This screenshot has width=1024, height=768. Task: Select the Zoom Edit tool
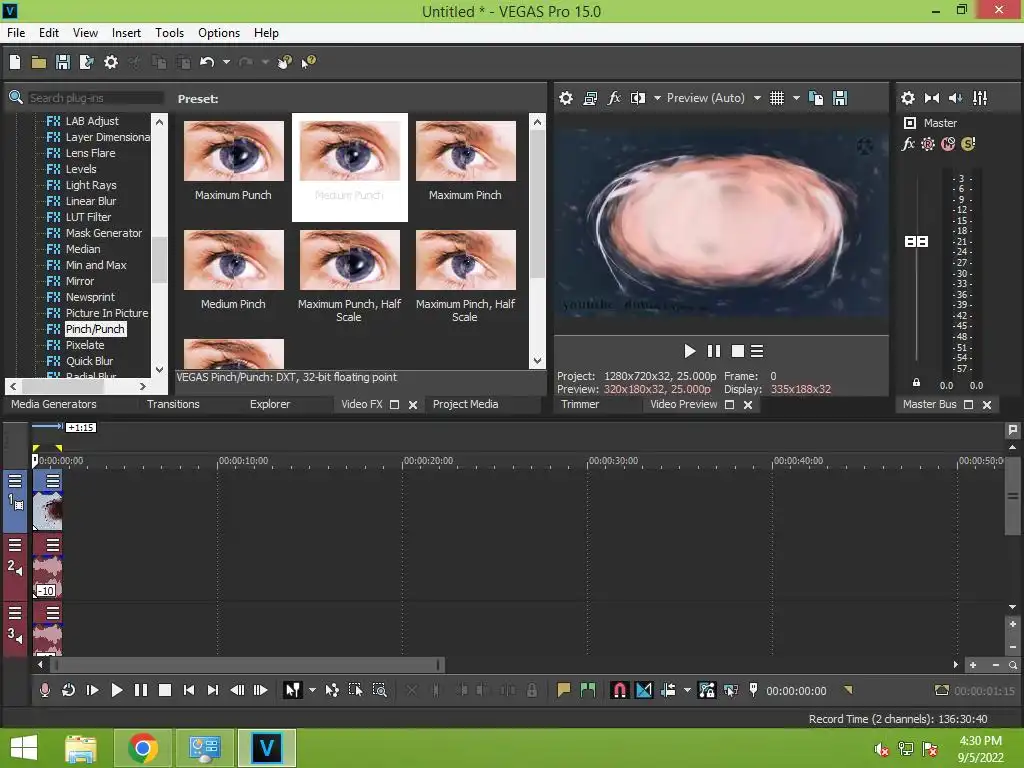379,690
